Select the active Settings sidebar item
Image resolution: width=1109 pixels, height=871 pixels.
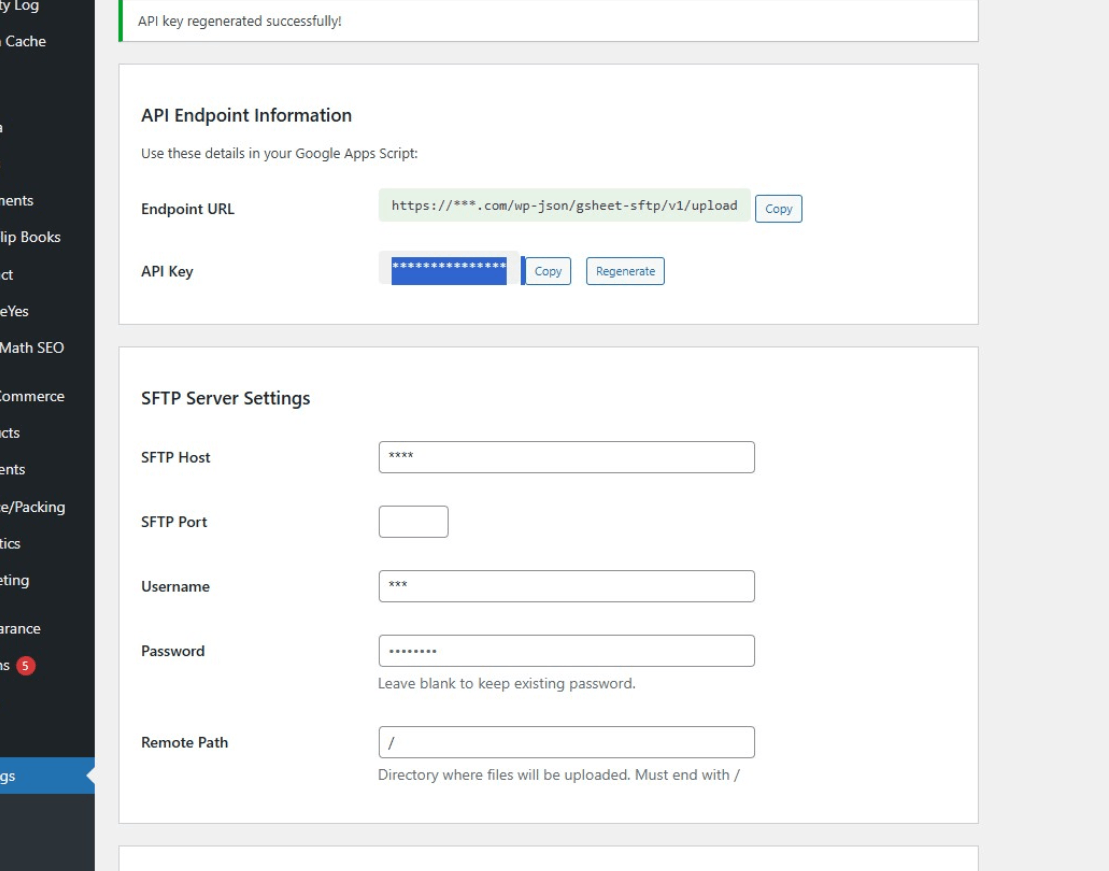[10, 776]
